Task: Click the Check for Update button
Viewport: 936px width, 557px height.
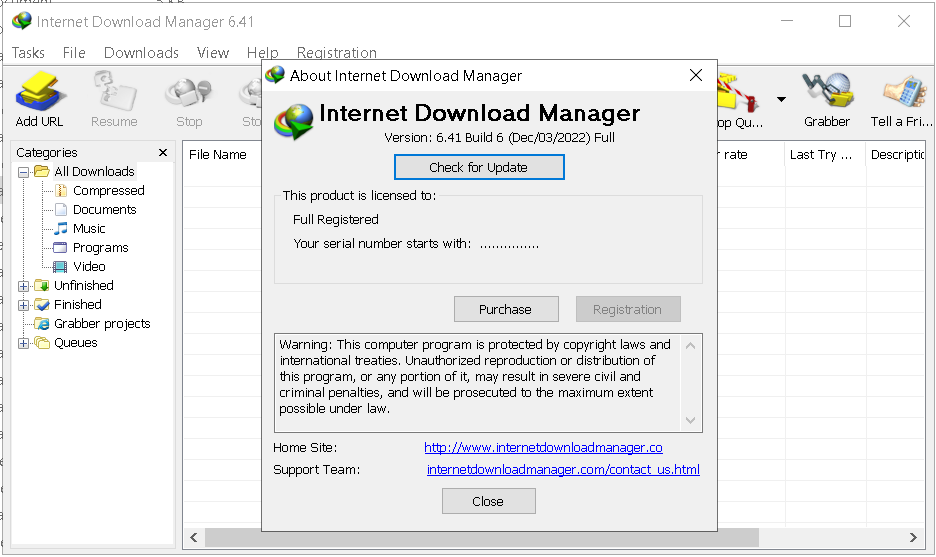Action: tap(479, 167)
